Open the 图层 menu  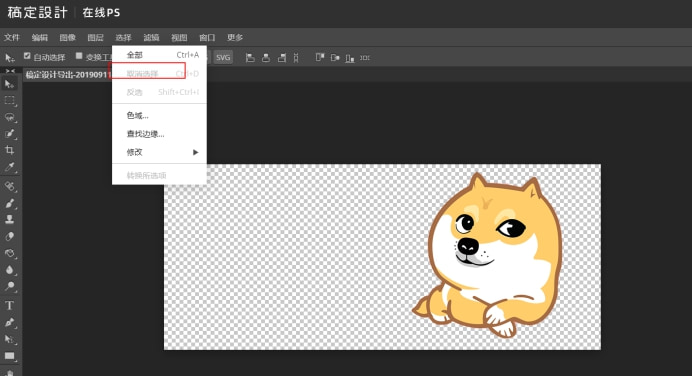coord(95,38)
